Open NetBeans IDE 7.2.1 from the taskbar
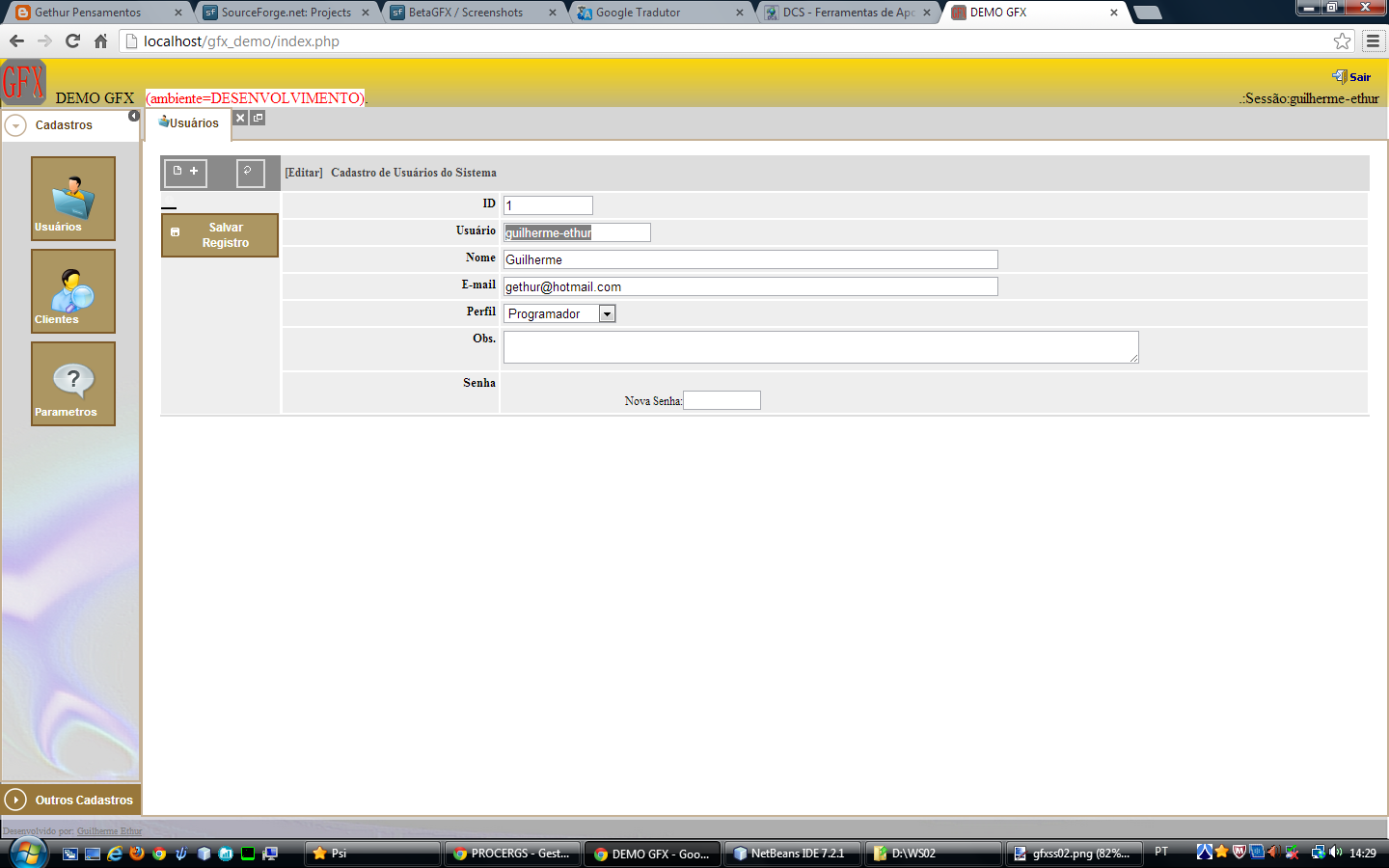Screen dimensions: 1389x868 pos(792,853)
